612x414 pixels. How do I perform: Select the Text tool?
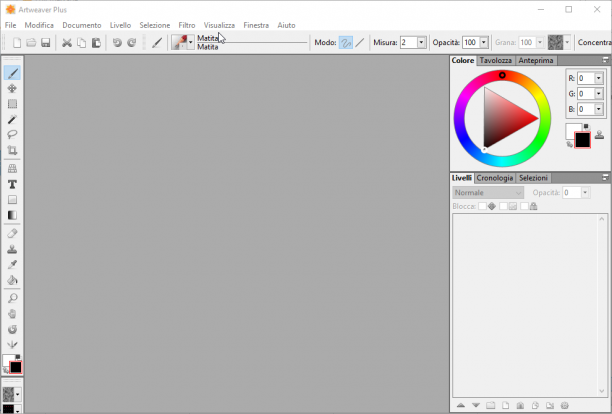12,184
